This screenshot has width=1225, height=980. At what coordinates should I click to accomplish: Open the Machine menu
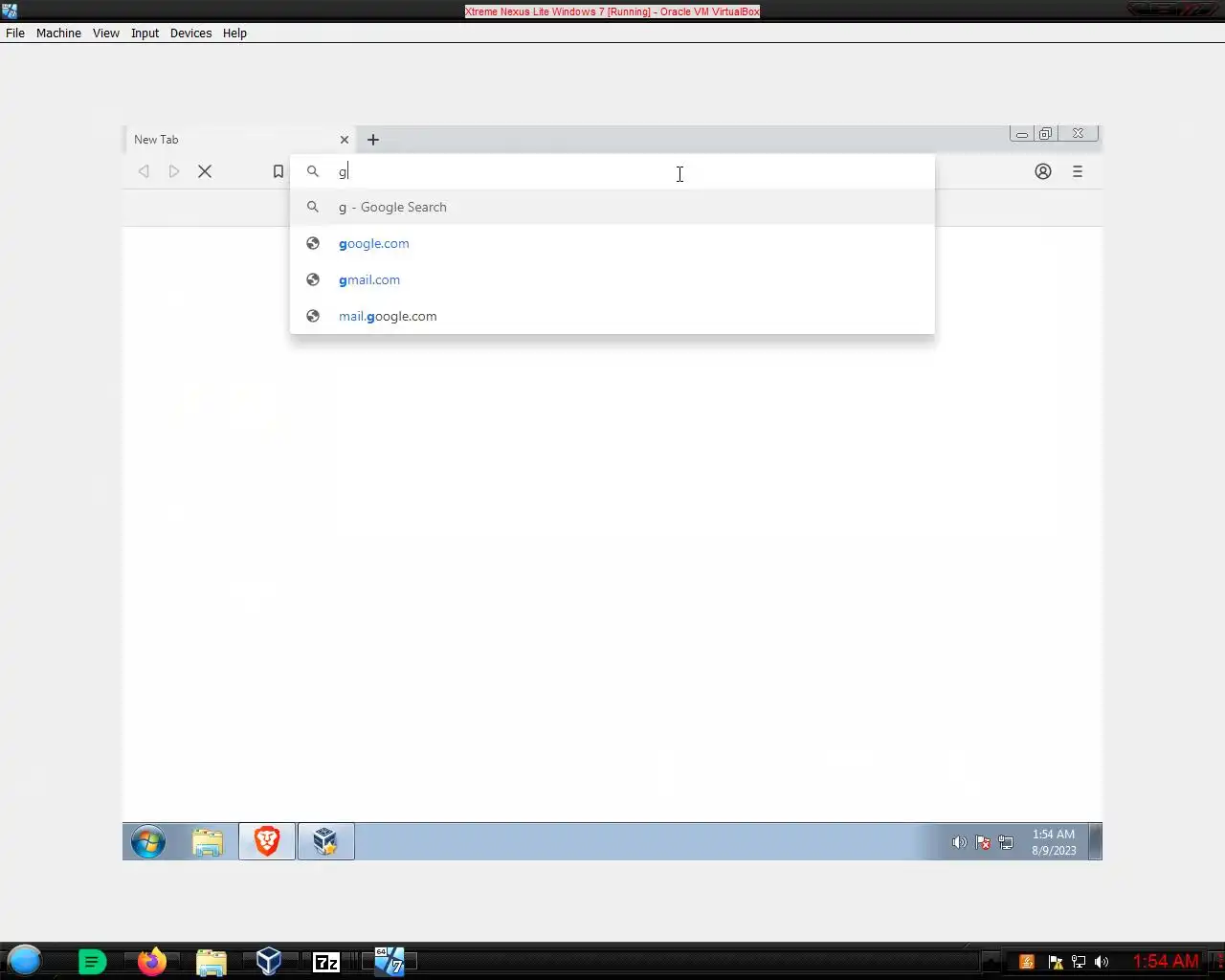pos(58,33)
